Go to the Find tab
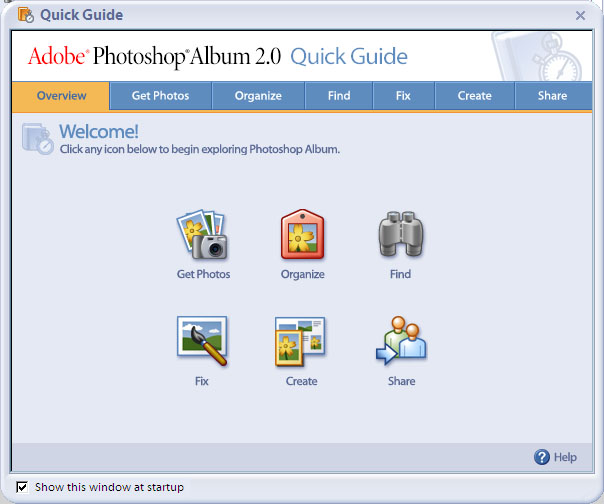Image resolution: width=604 pixels, height=504 pixels. click(x=337, y=96)
